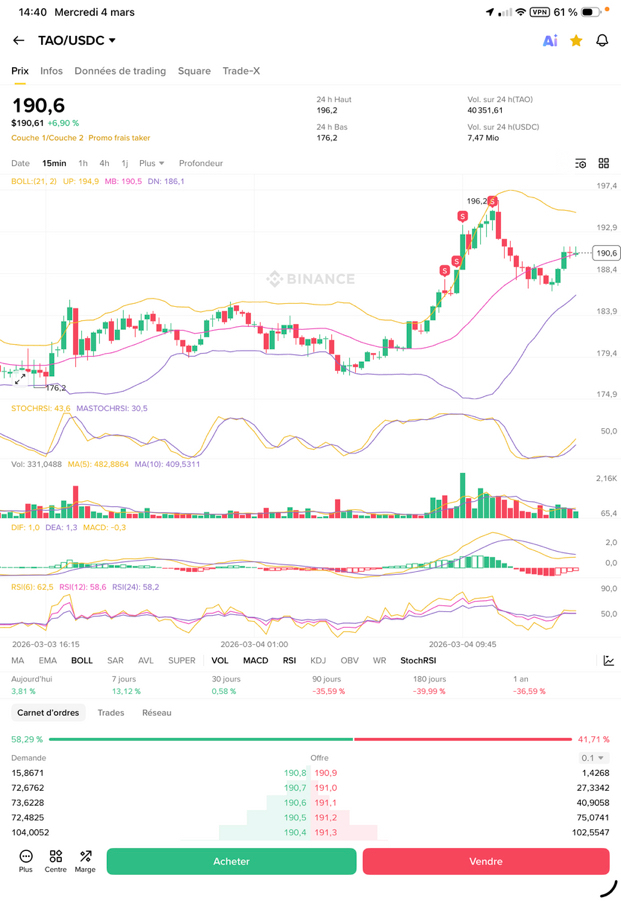The image size is (621, 901).
Task: Click the Couche 1/Couche 2 tag
Action: (x=47, y=138)
